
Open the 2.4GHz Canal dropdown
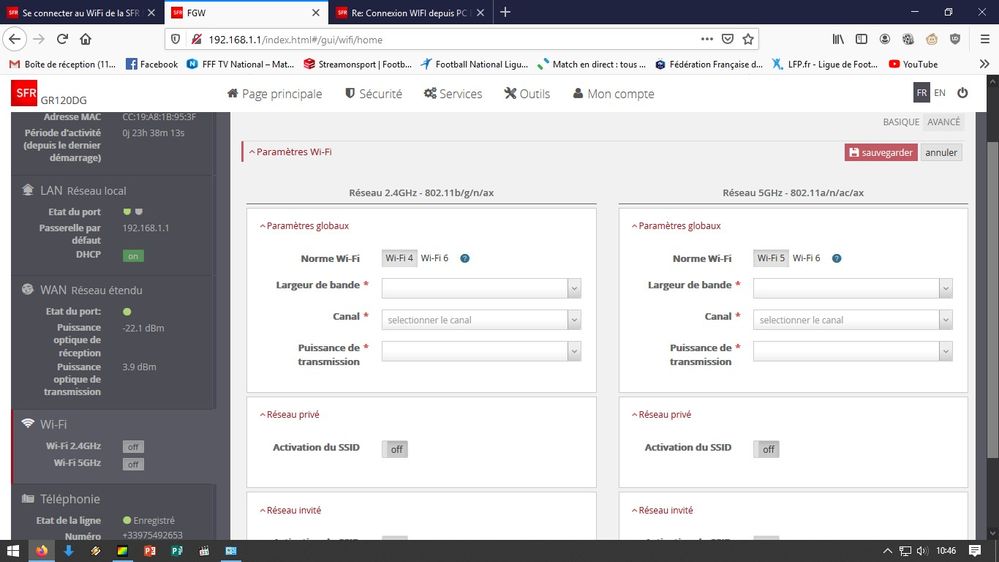(481, 320)
